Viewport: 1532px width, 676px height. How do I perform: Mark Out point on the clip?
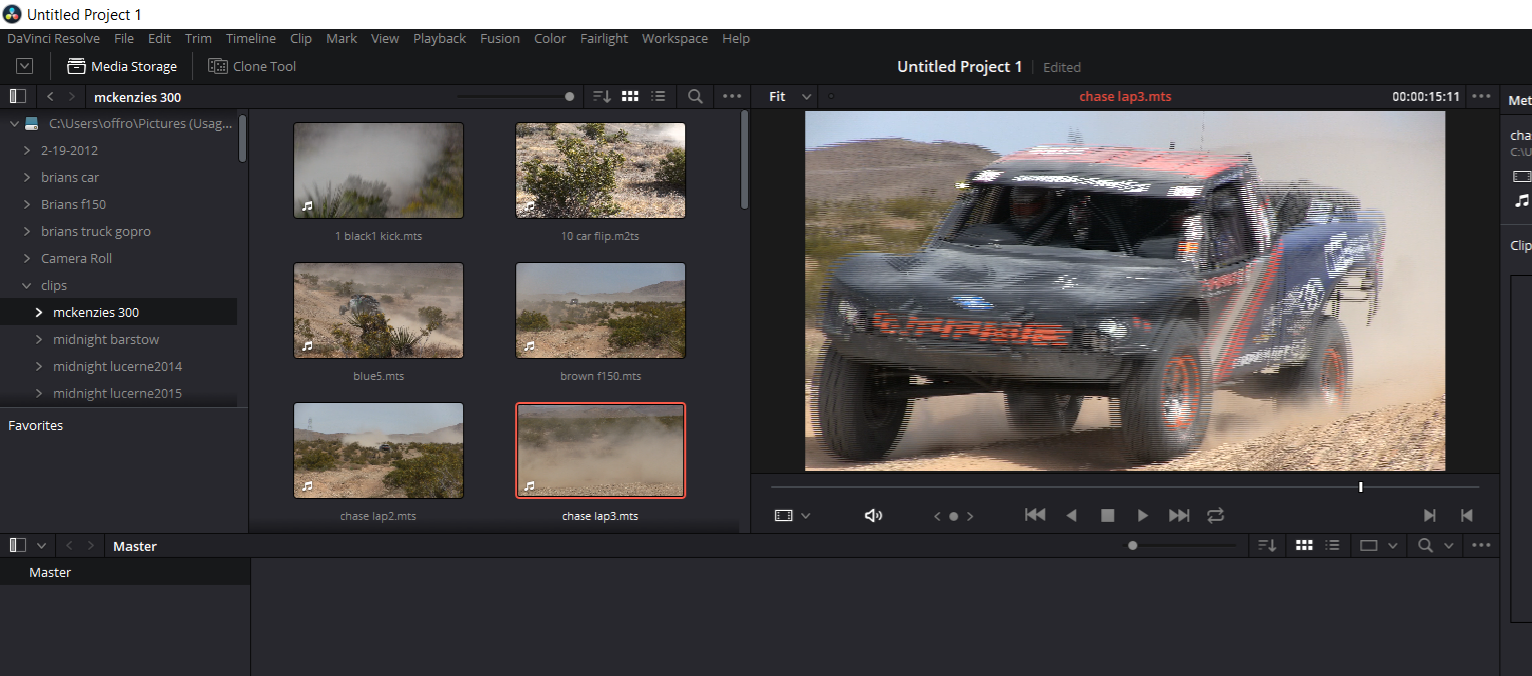[x=1466, y=516]
